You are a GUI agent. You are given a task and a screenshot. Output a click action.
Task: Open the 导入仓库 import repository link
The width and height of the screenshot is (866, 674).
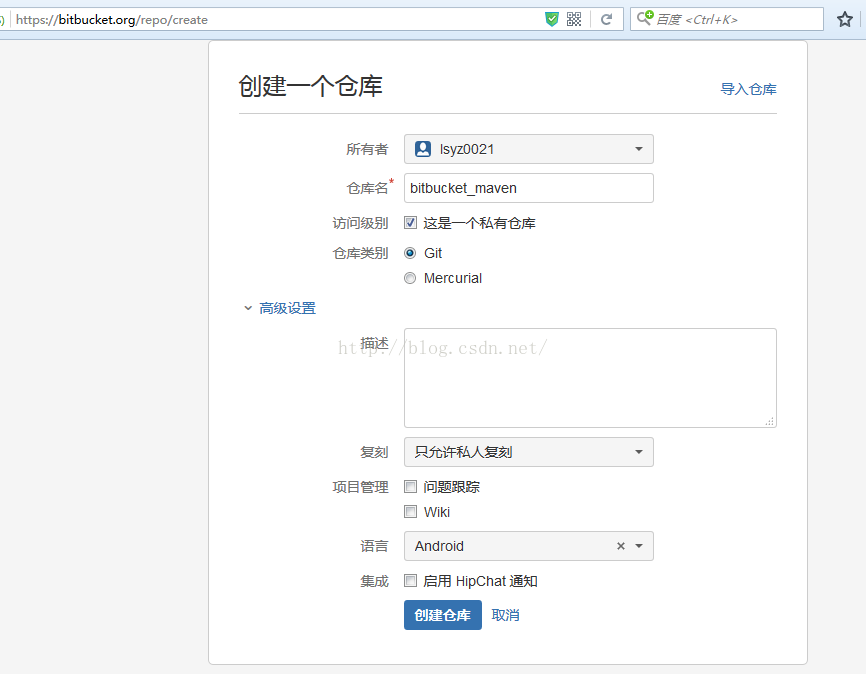coord(748,89)
